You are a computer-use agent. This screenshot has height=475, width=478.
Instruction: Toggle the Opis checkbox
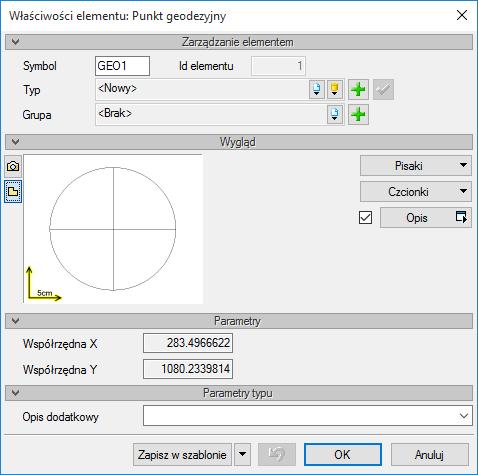pos(365,218)
